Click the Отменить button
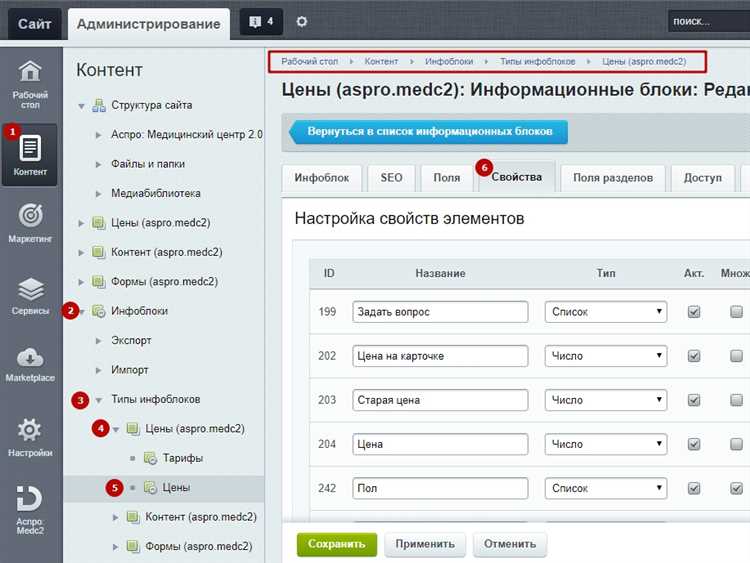Screen dimensions: 750x563 pyautogui.click(x=510, y=544)
